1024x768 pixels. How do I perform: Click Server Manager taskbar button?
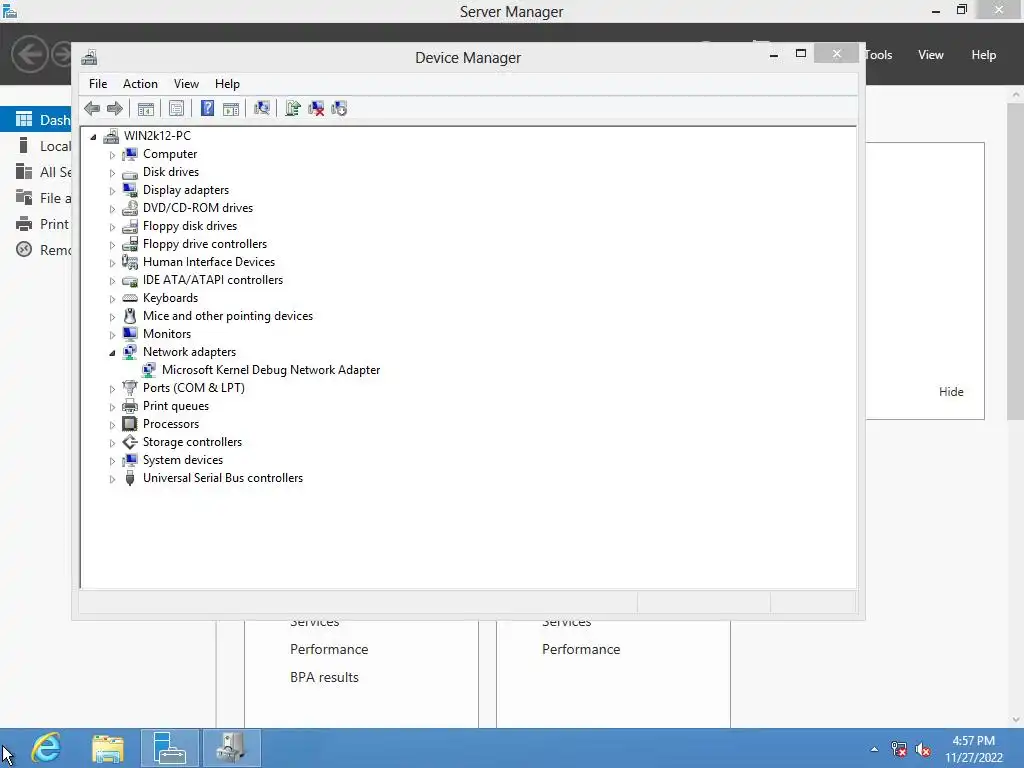(170, 748)
